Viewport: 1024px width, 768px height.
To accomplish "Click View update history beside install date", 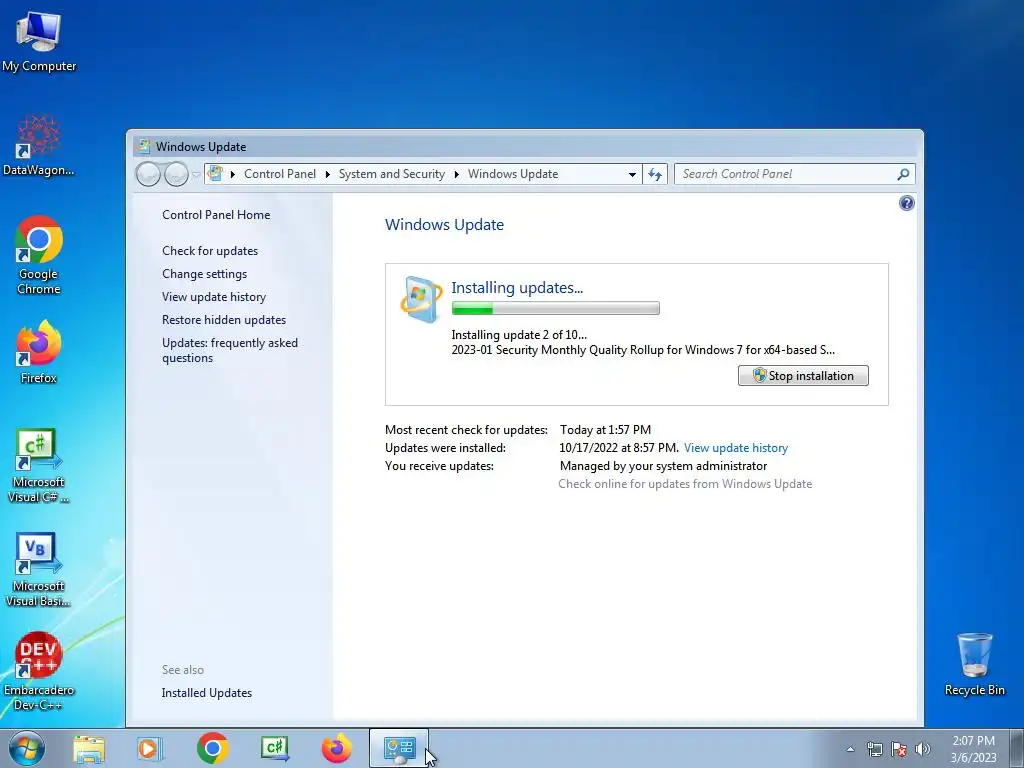I will tap(735, 448).
